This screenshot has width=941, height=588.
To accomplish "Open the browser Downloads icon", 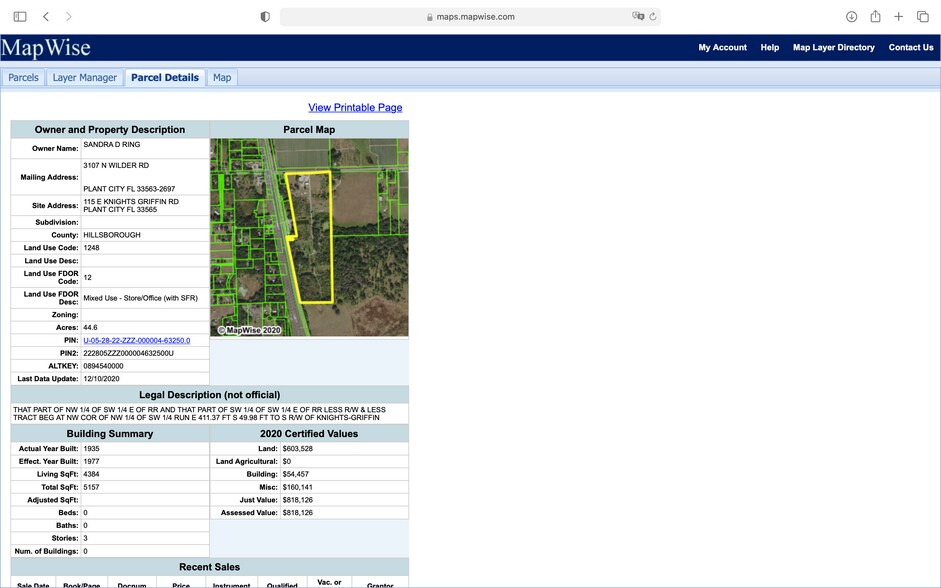I will point(851,16).
